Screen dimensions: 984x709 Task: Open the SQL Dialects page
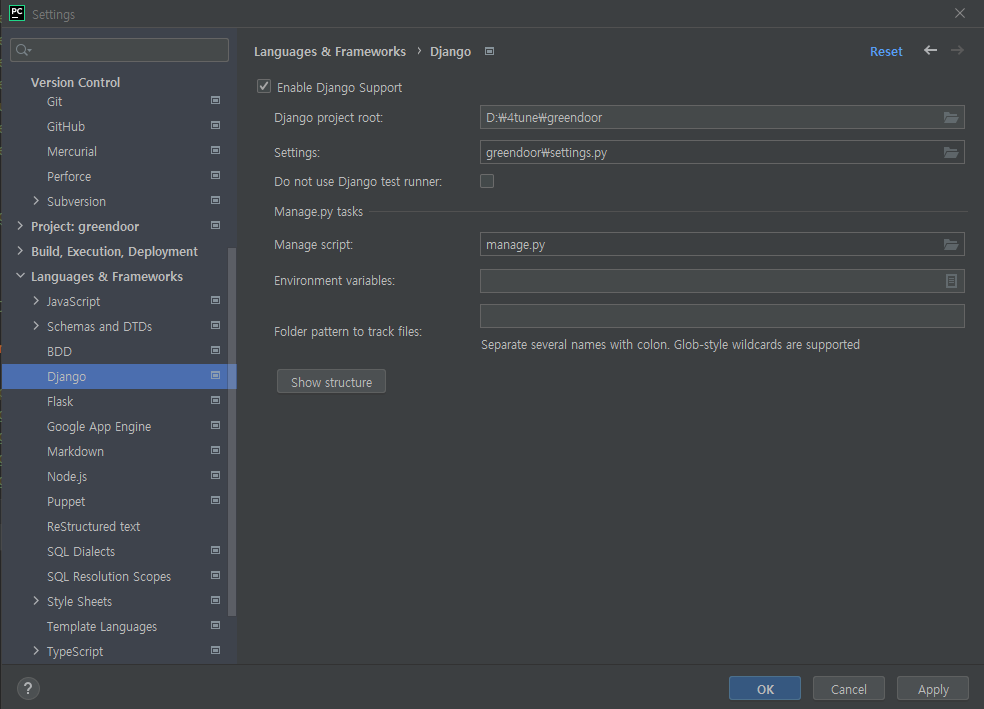81,552
